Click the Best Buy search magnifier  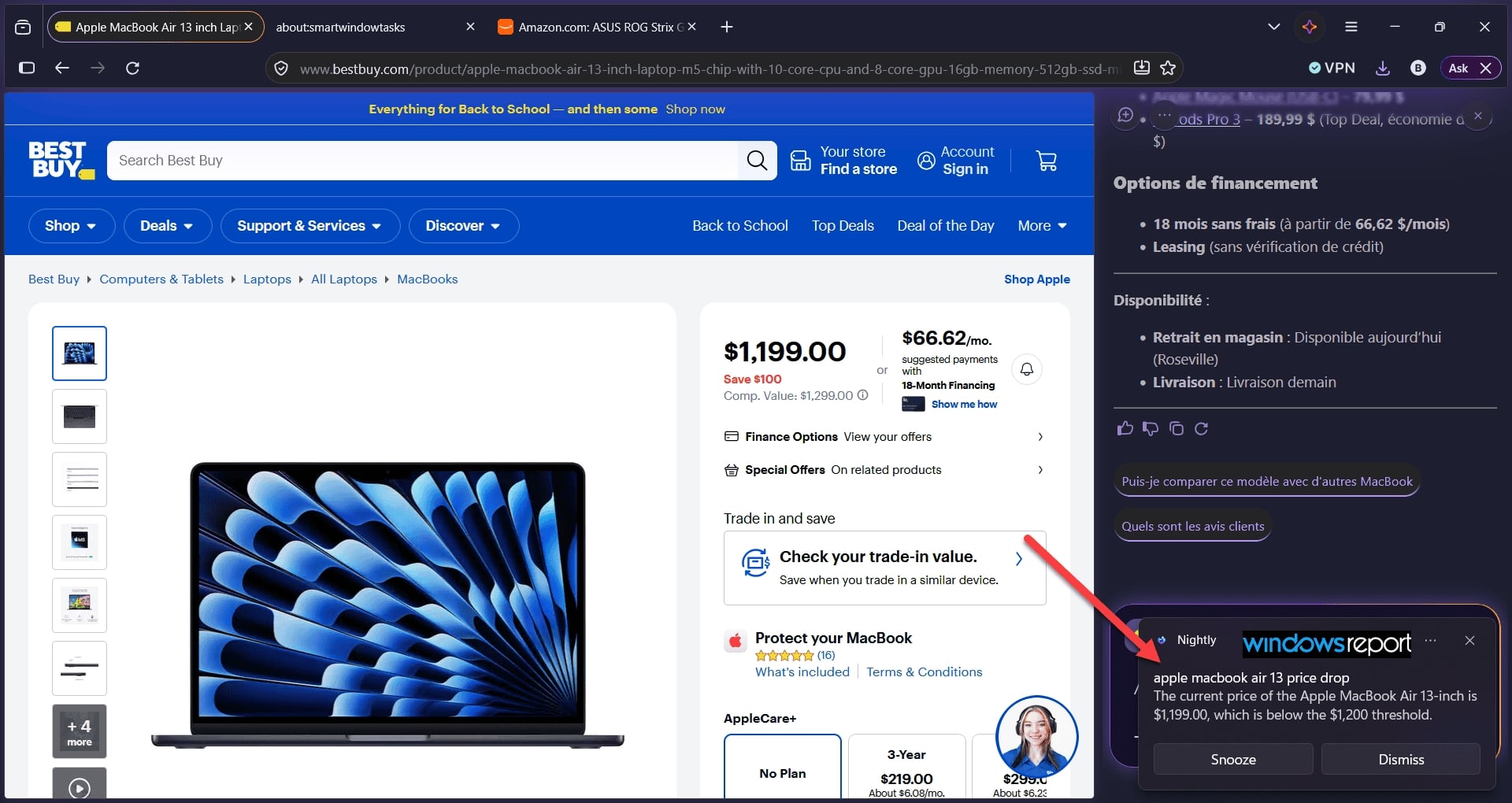click(757, 161)
